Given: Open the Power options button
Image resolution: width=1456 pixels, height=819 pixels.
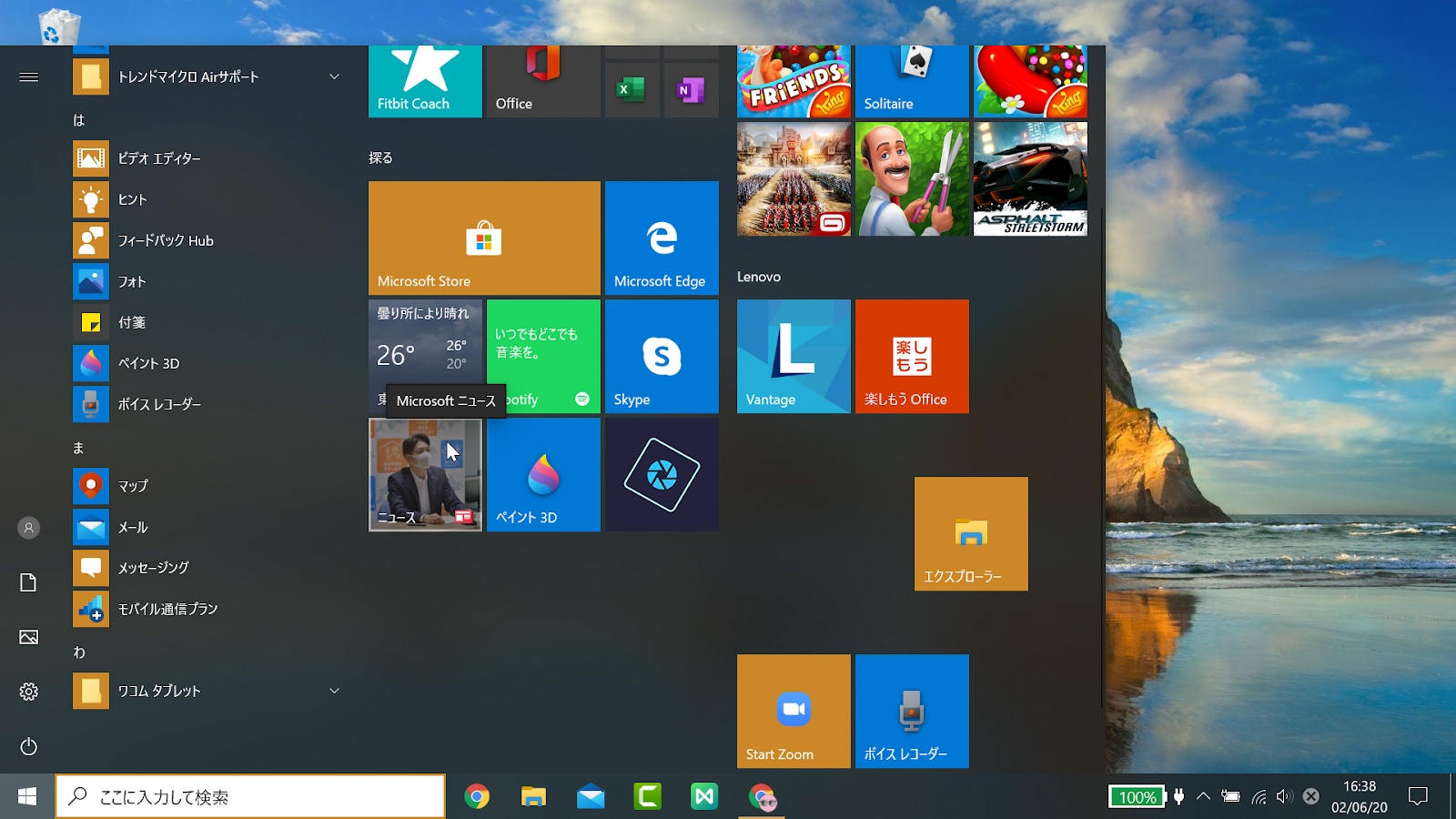Looking at the screenshot, I should coord(28,746).
